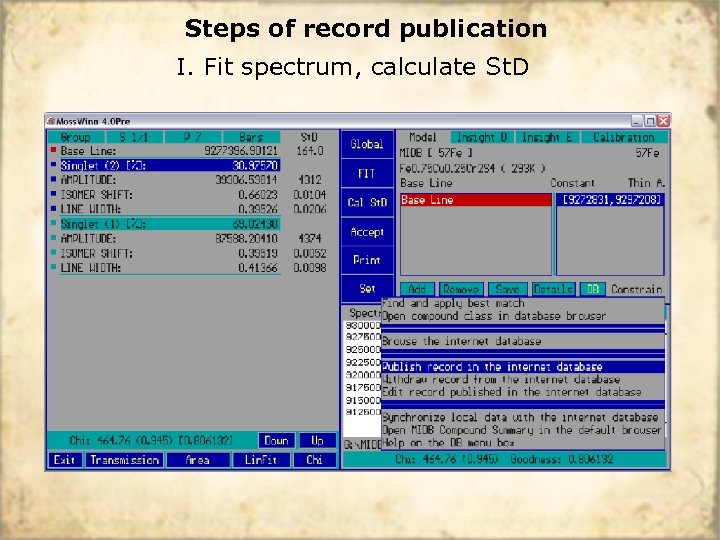Click the Bars header button
The image size is (720, 540).
pos(251,137)
